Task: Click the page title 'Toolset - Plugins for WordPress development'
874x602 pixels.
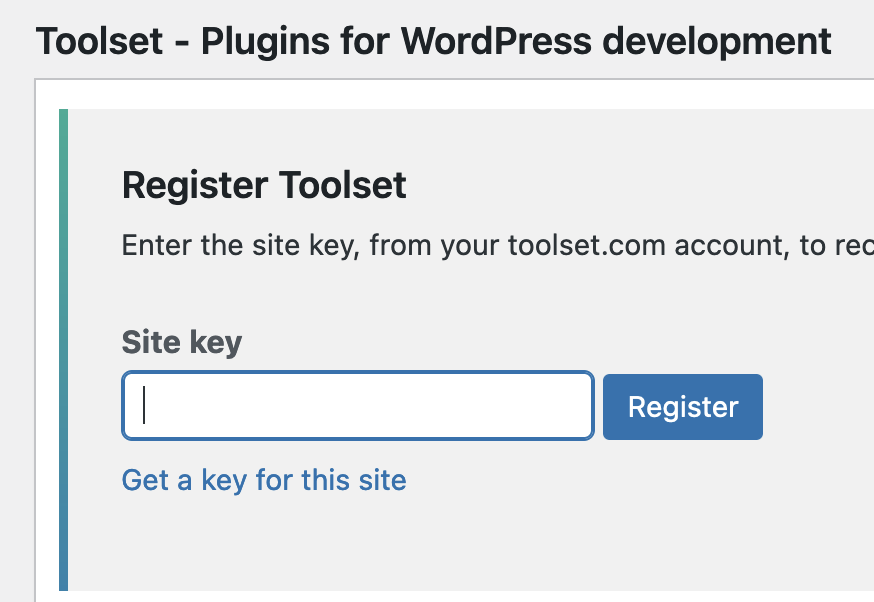Action: tap(433, 41)
